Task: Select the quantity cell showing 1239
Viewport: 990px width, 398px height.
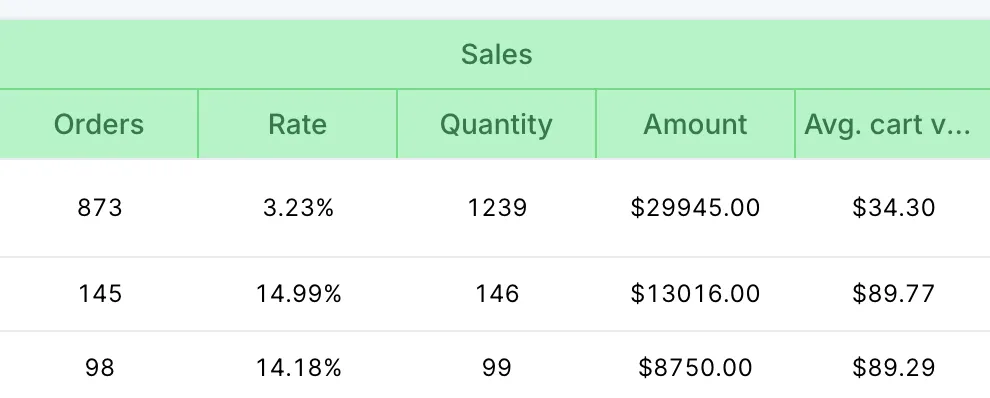Action: 496,208
